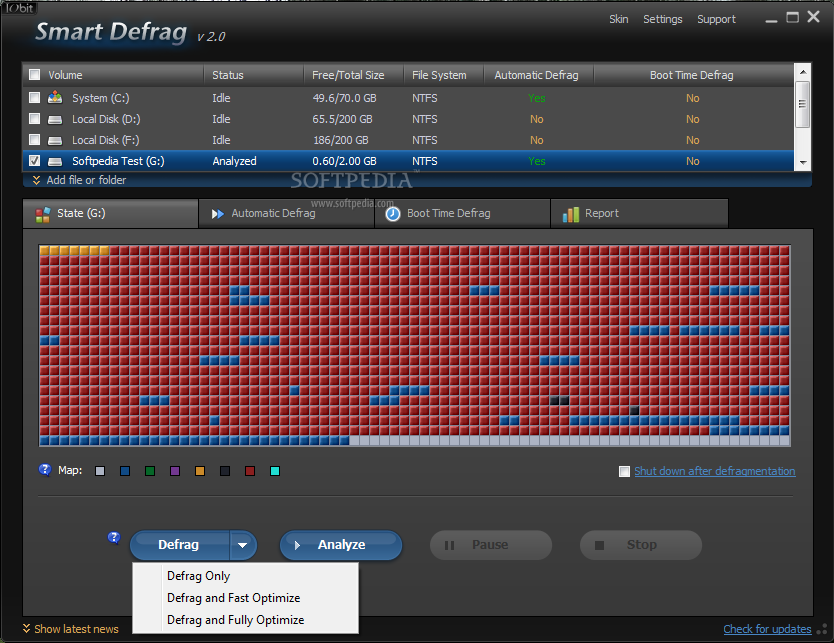This screenshot has width=834, height=643.
Task: Click the State (G:) tab icon
Action: click(x=43, y=214)
